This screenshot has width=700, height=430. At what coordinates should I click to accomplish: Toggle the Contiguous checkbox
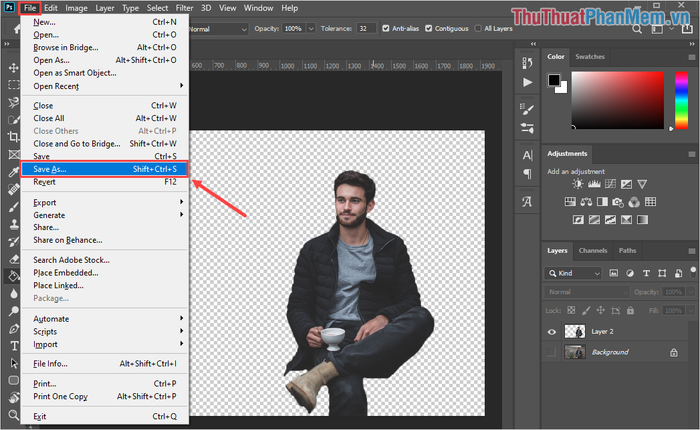coord(429,29)
